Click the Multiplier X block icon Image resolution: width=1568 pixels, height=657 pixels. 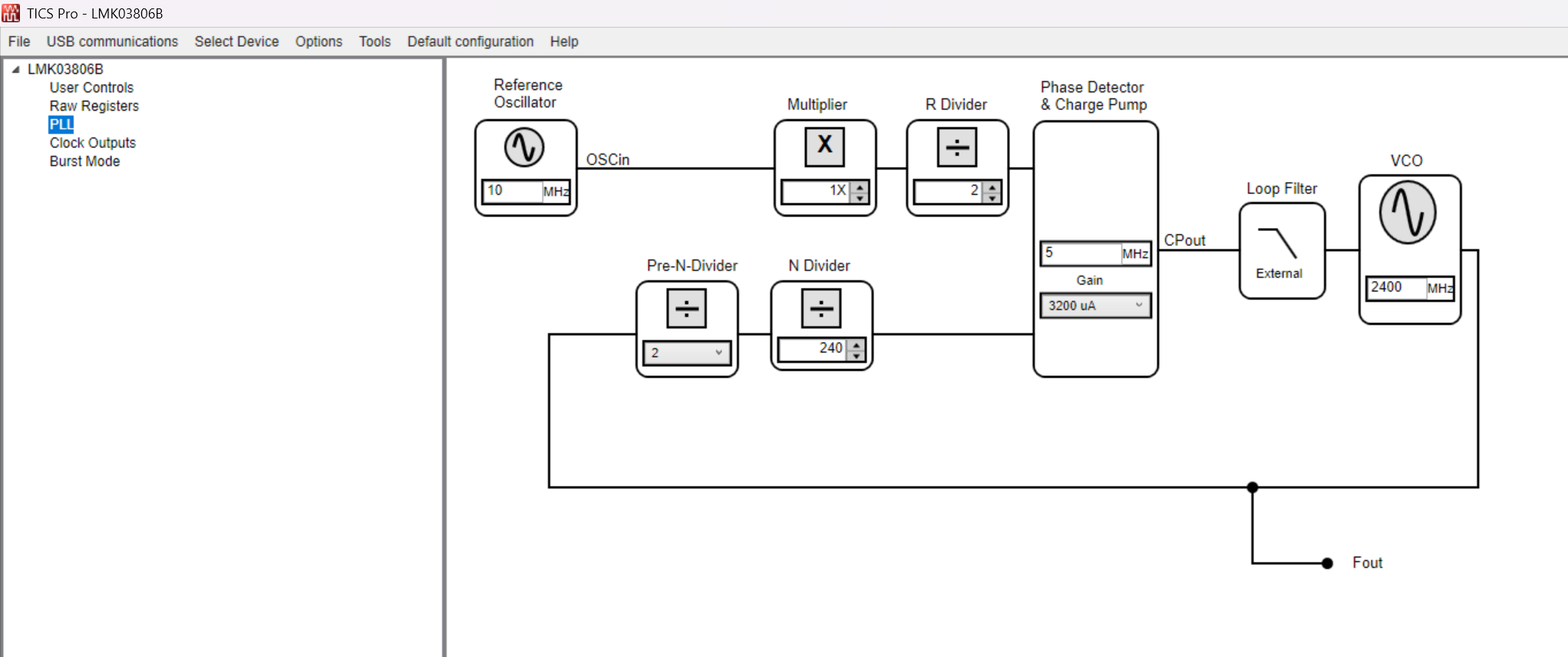pyautogui.click(x=824, y=147)
